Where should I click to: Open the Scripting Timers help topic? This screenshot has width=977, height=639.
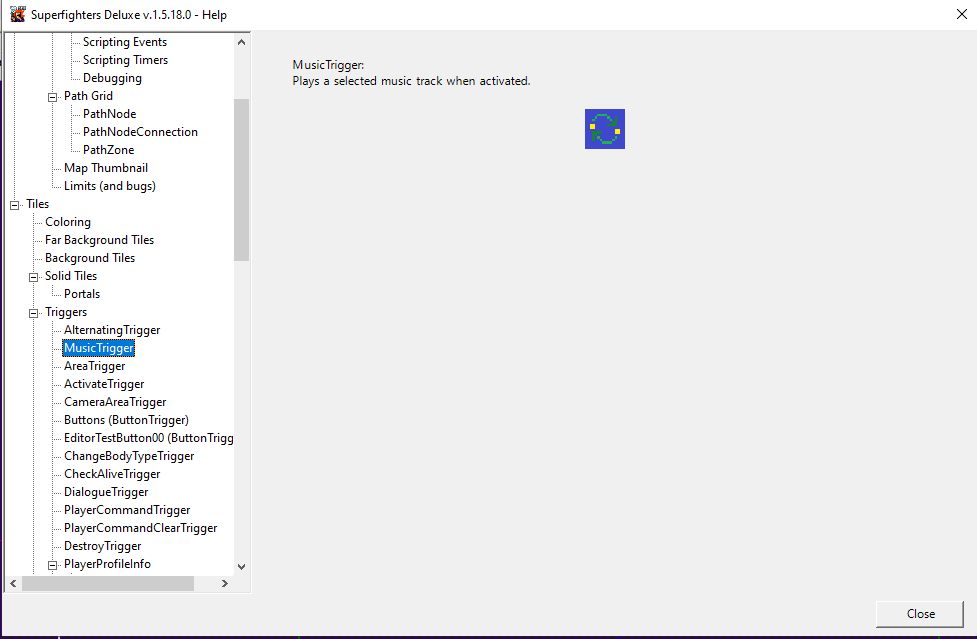tap(125, 60)
